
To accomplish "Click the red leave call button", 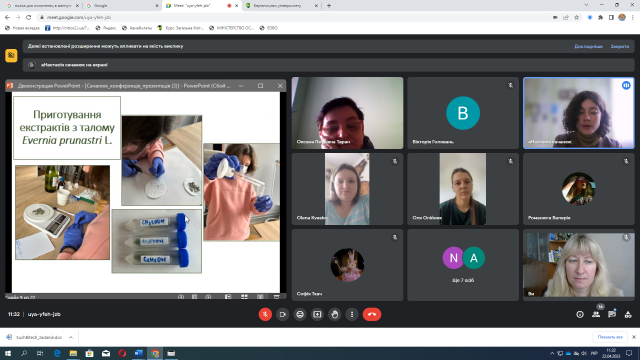I will coord(372,314).
